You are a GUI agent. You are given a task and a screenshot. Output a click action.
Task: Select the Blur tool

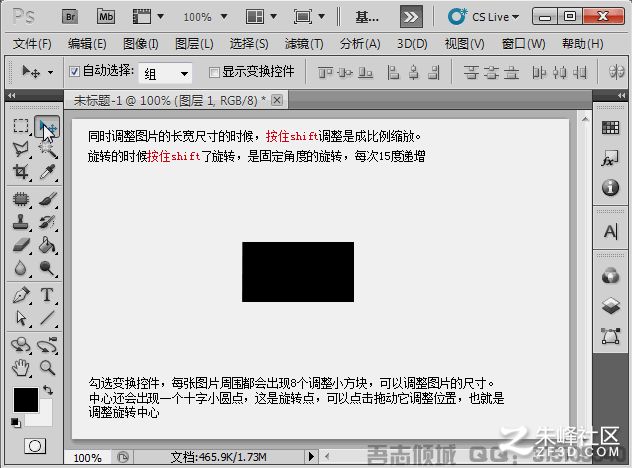point(21,268)
